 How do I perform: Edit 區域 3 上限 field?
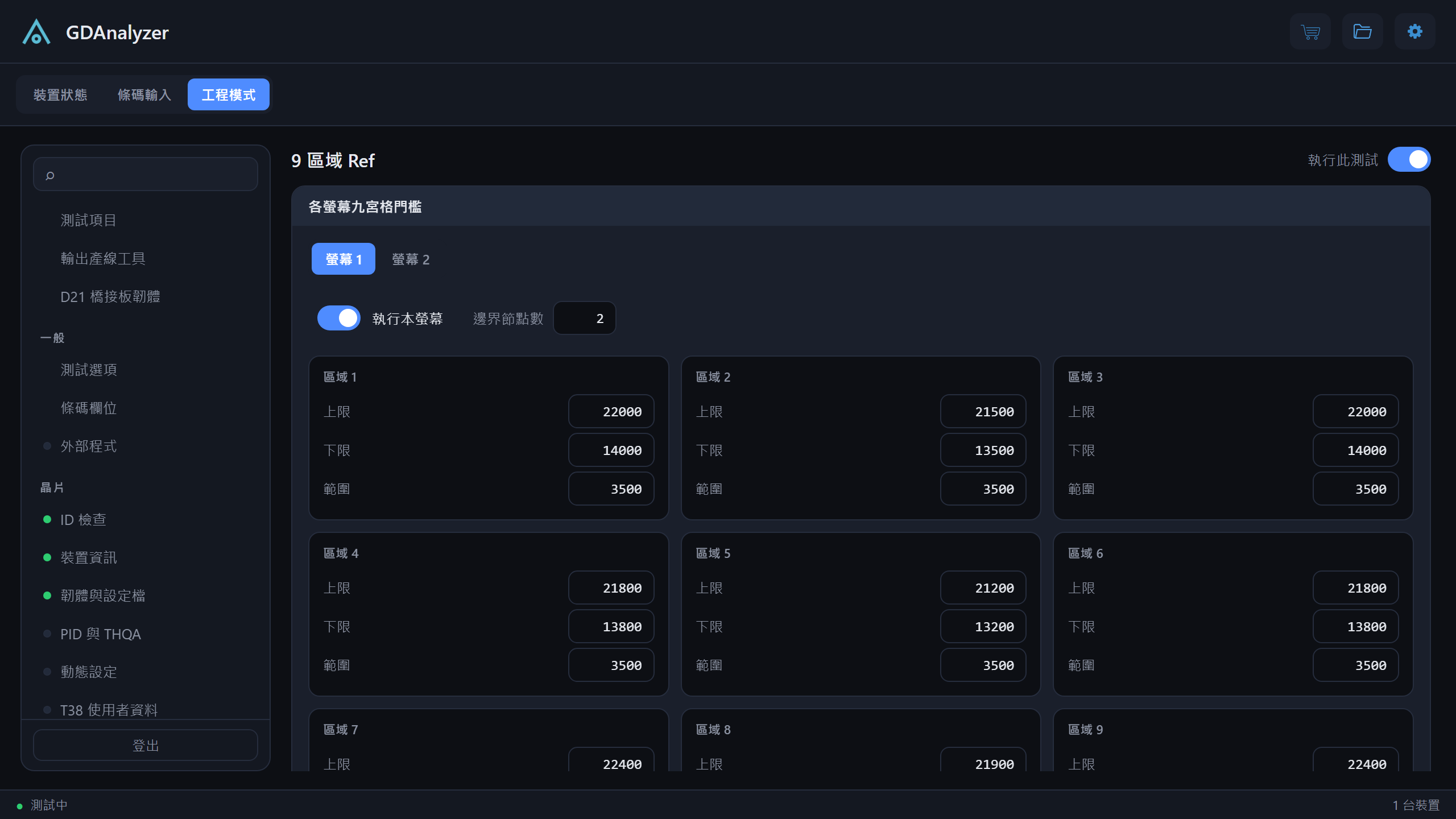(x=1356, y=411)
